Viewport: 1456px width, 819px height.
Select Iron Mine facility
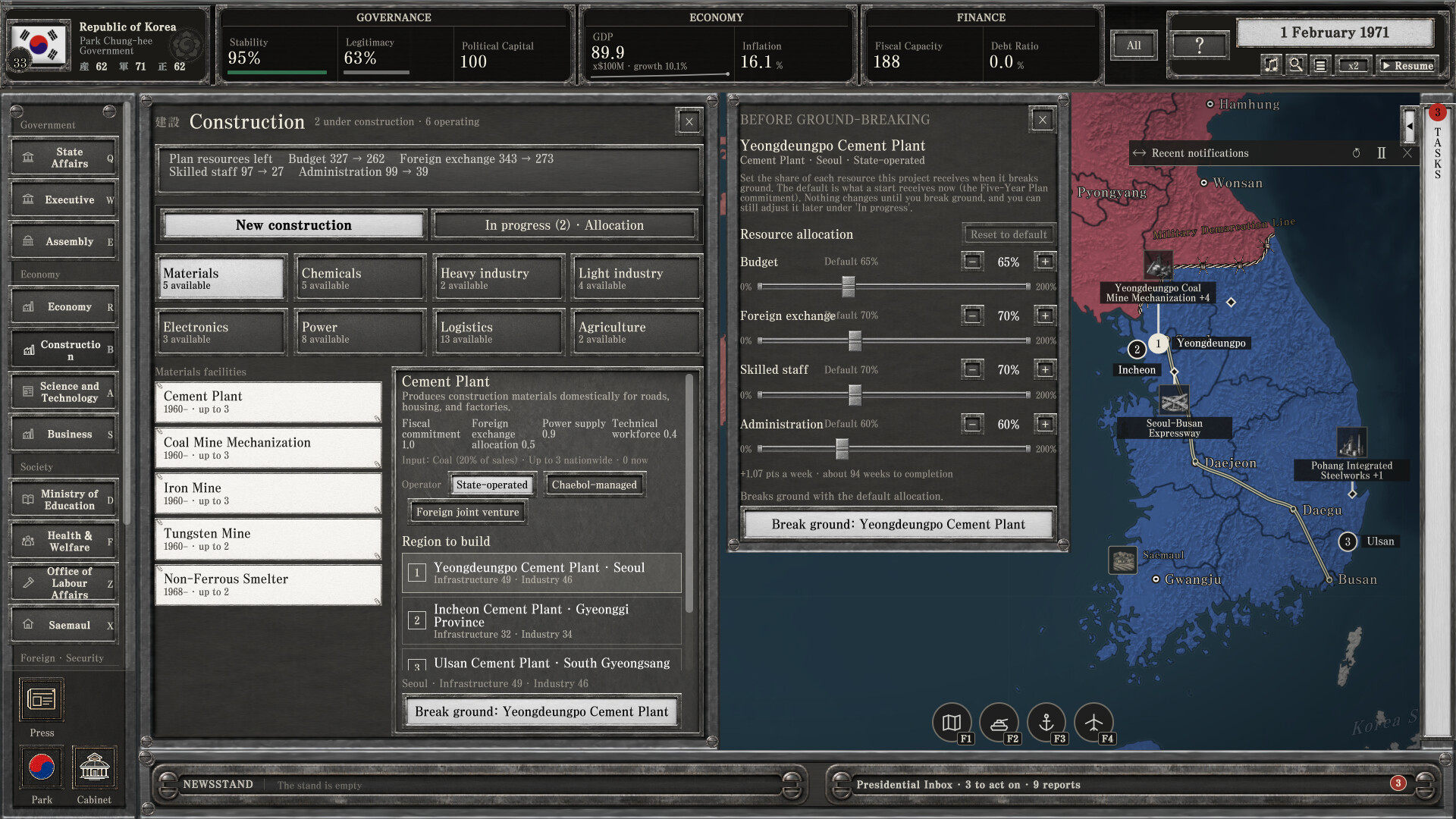click(268, 494)
